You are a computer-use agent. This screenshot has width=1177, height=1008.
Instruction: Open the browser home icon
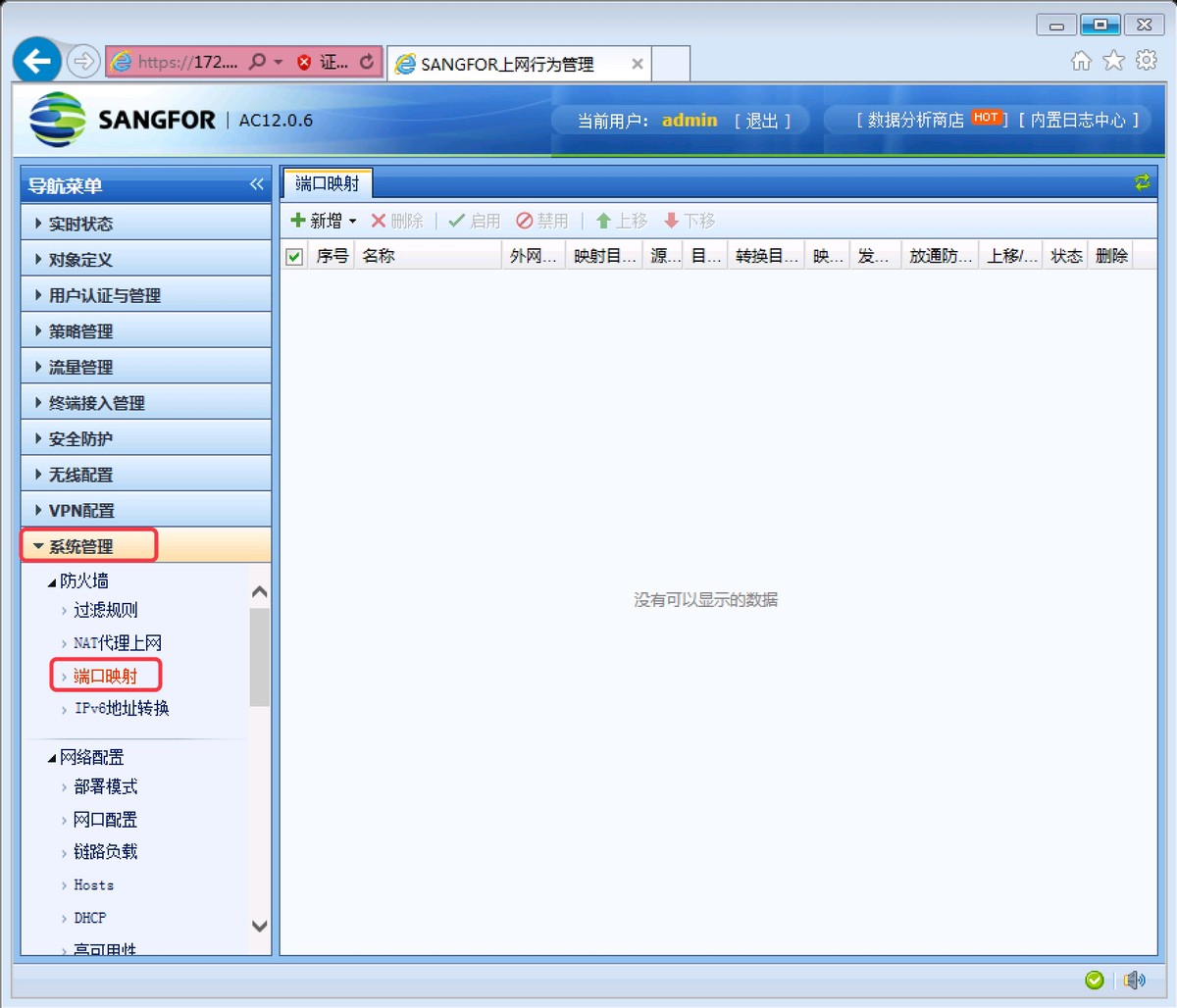pos(1081,61)
